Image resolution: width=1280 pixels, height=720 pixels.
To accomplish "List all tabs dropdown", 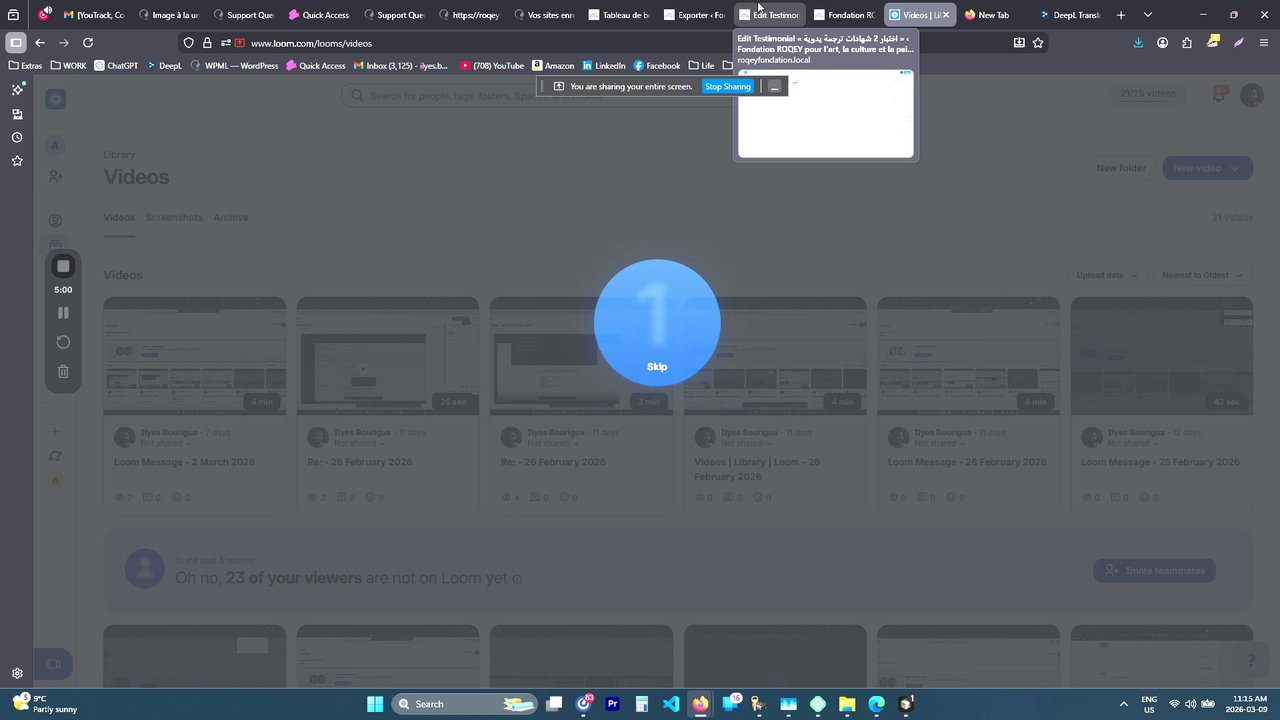I will pyautogui.click(x=1148, y=15).
